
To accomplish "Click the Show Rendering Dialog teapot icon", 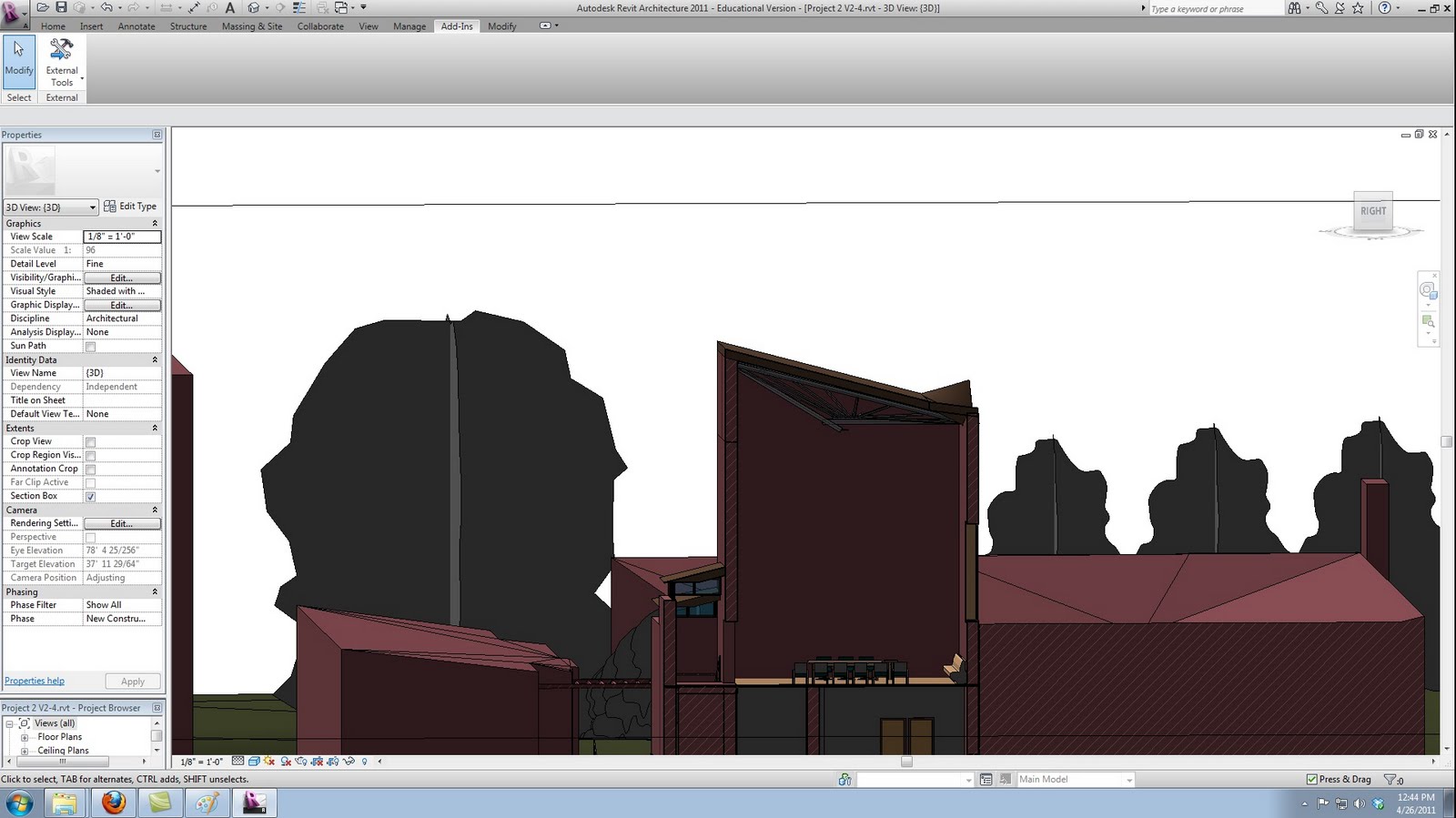I will click(301, 762).
